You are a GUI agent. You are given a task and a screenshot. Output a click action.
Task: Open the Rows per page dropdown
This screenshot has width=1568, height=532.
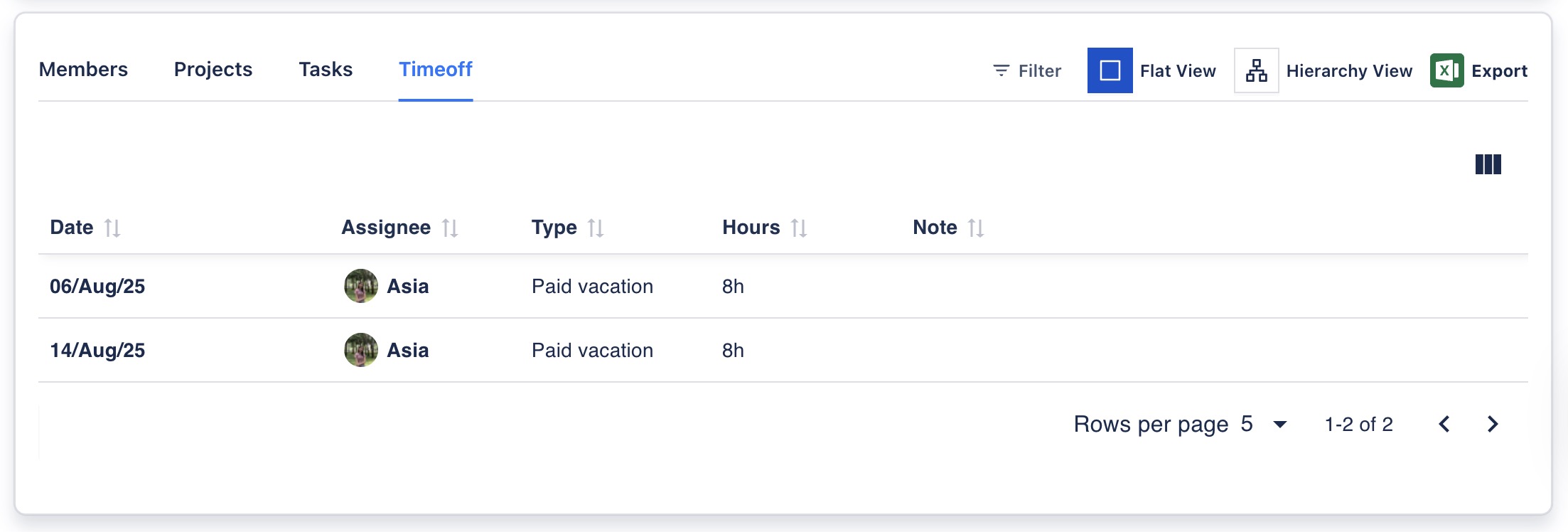(x=1279, y=425)
